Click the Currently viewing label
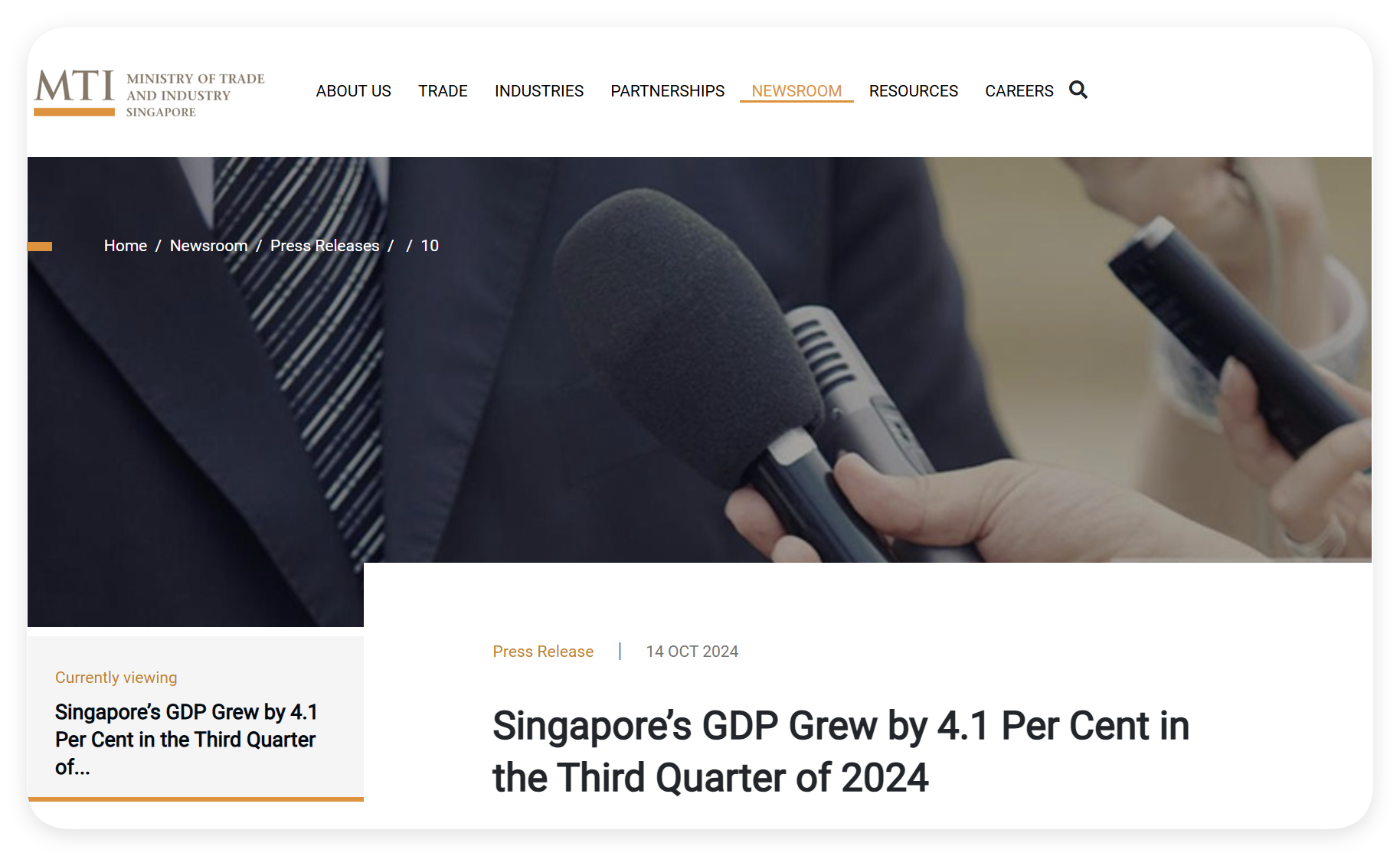Image resolution: width=1400 pixels, height=856 pixels. pyautogui.click(x=116, y=678)
